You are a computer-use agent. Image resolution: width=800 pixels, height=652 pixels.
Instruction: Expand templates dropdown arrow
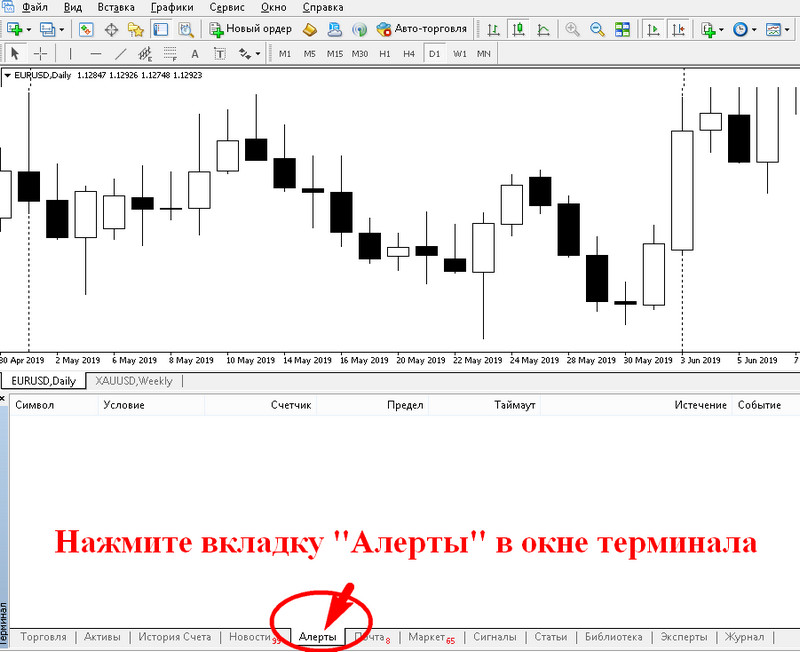tap(788, 30)
